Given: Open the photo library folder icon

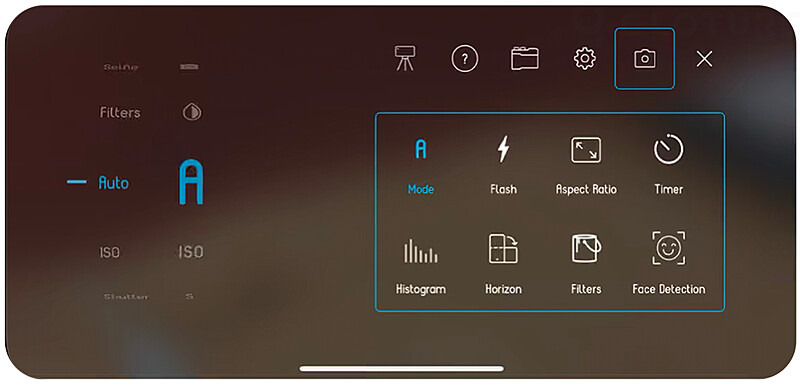Looking at the screenshot, I should coord(525,59).
